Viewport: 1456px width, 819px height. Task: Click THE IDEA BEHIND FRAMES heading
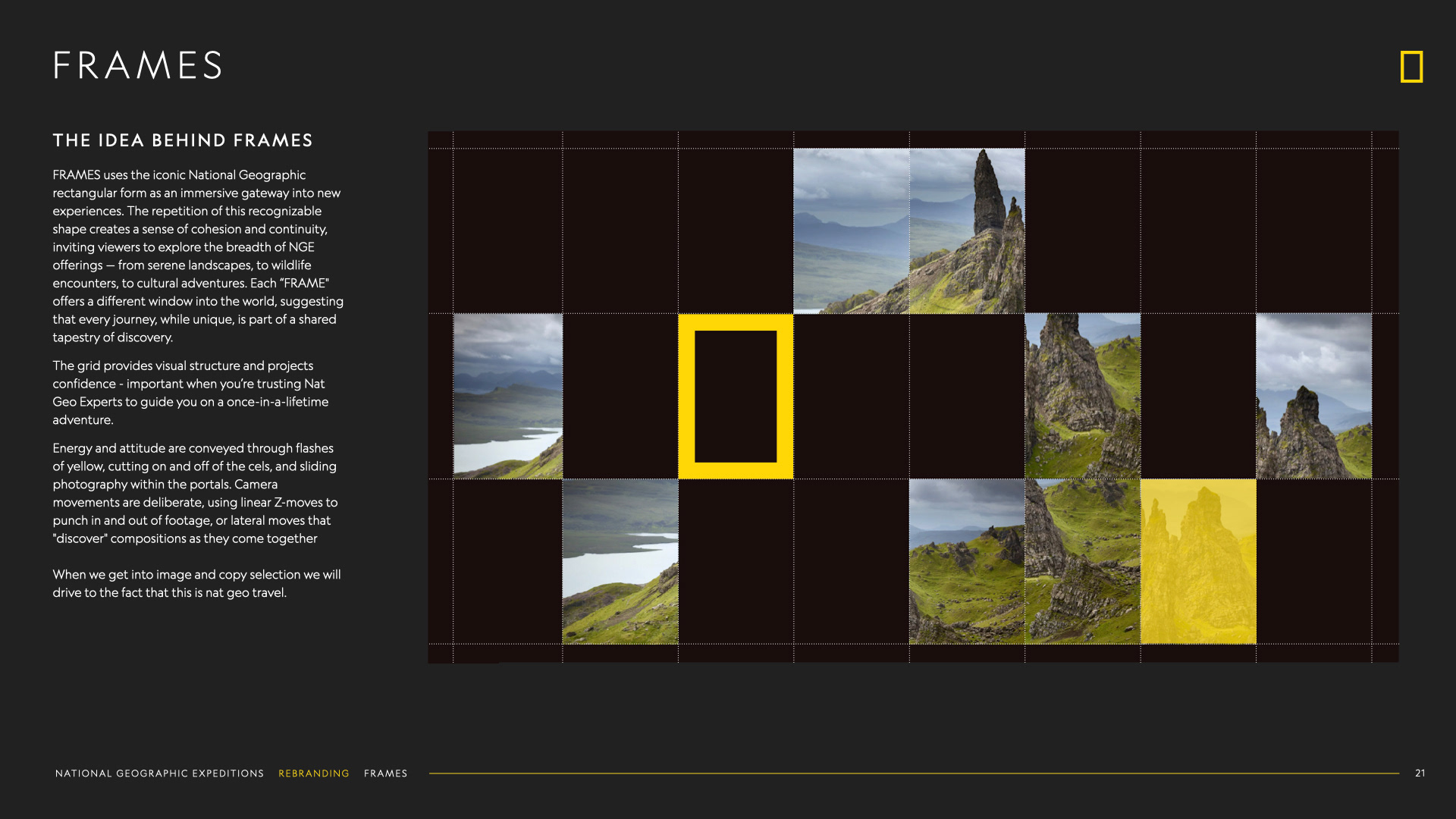(x=183, y=140)
